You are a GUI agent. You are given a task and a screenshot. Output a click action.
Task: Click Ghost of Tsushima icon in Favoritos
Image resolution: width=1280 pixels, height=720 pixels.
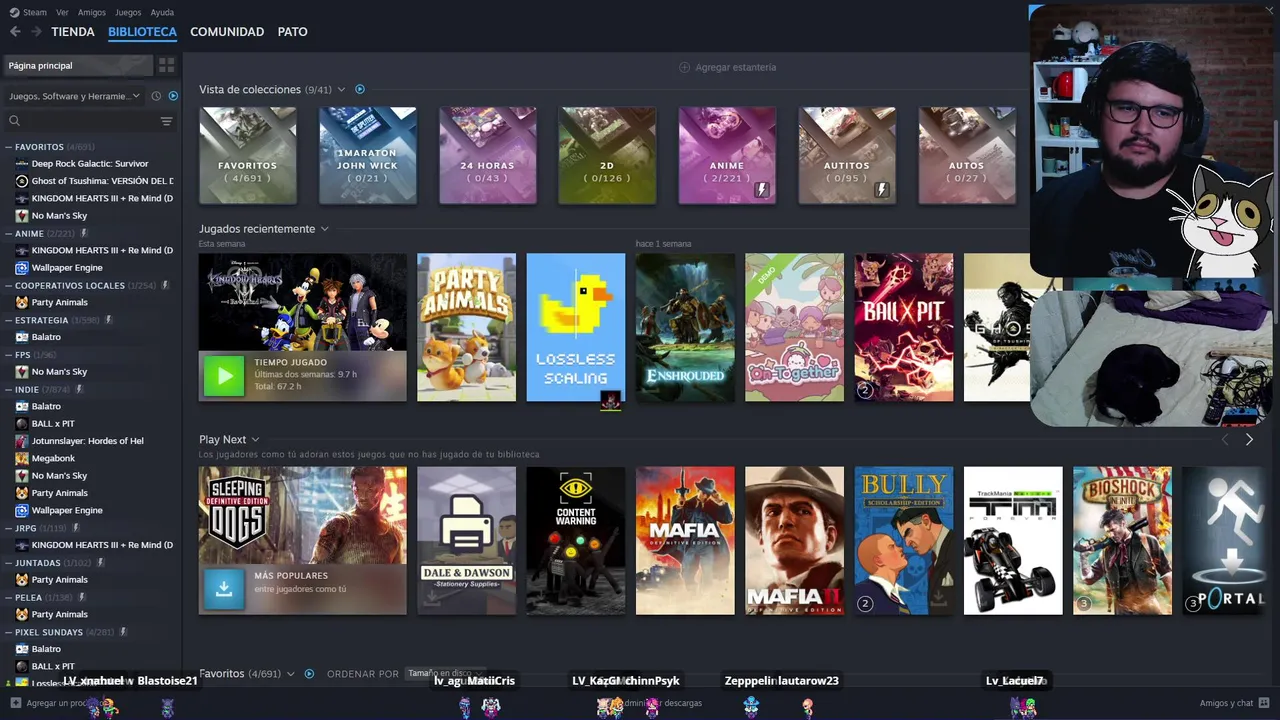point(22,181)
